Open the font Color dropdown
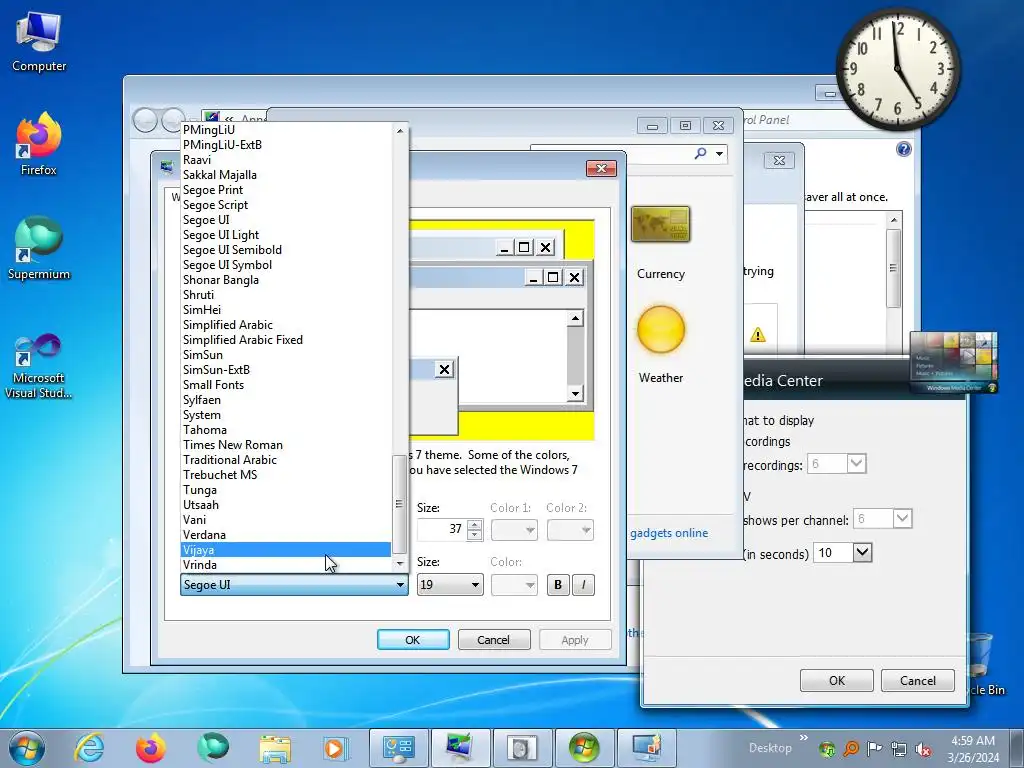The height and width of the screenshot is (768, 1024). 514,584
